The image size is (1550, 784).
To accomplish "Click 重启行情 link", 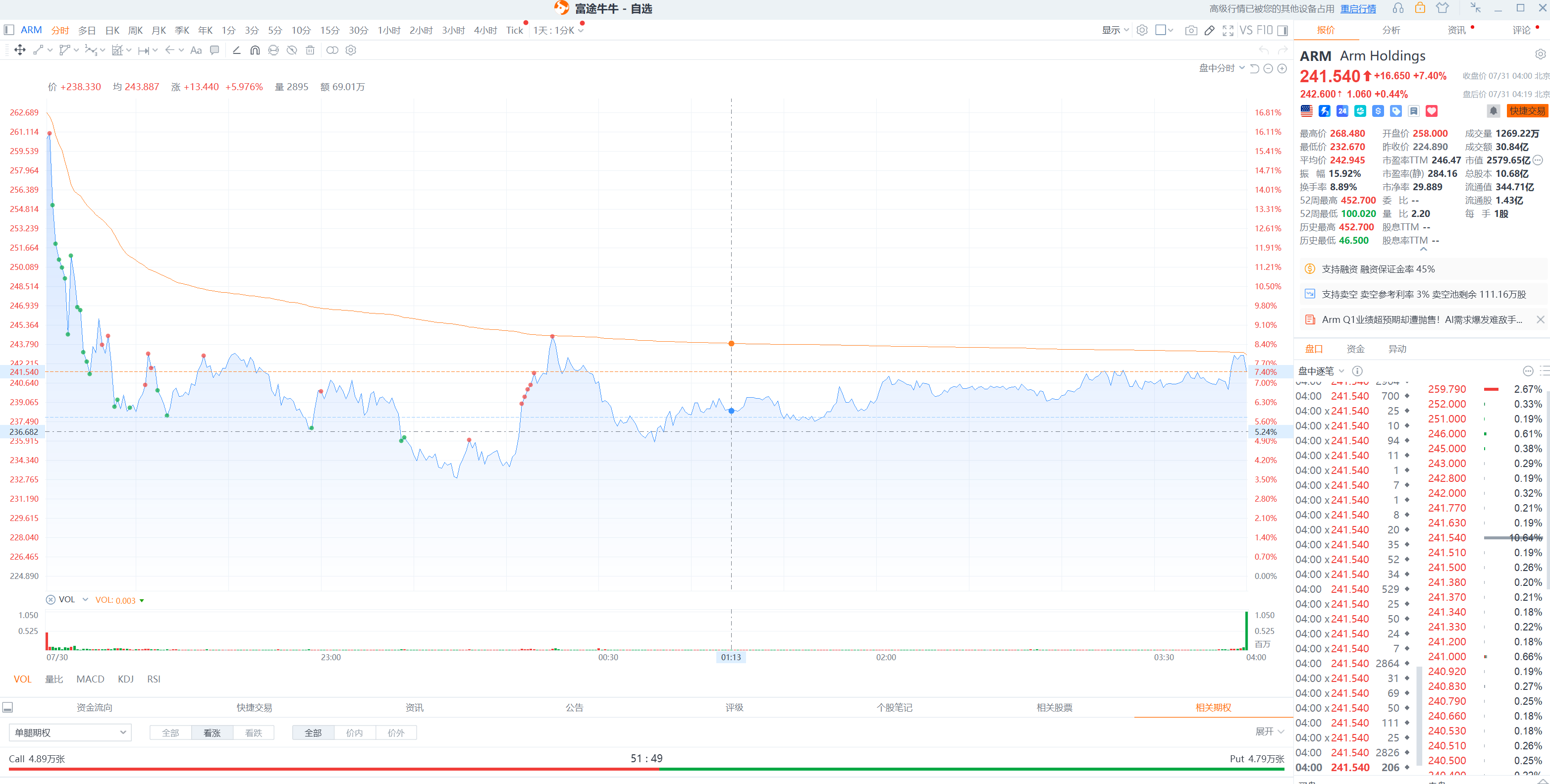I will click(1358, 8).
